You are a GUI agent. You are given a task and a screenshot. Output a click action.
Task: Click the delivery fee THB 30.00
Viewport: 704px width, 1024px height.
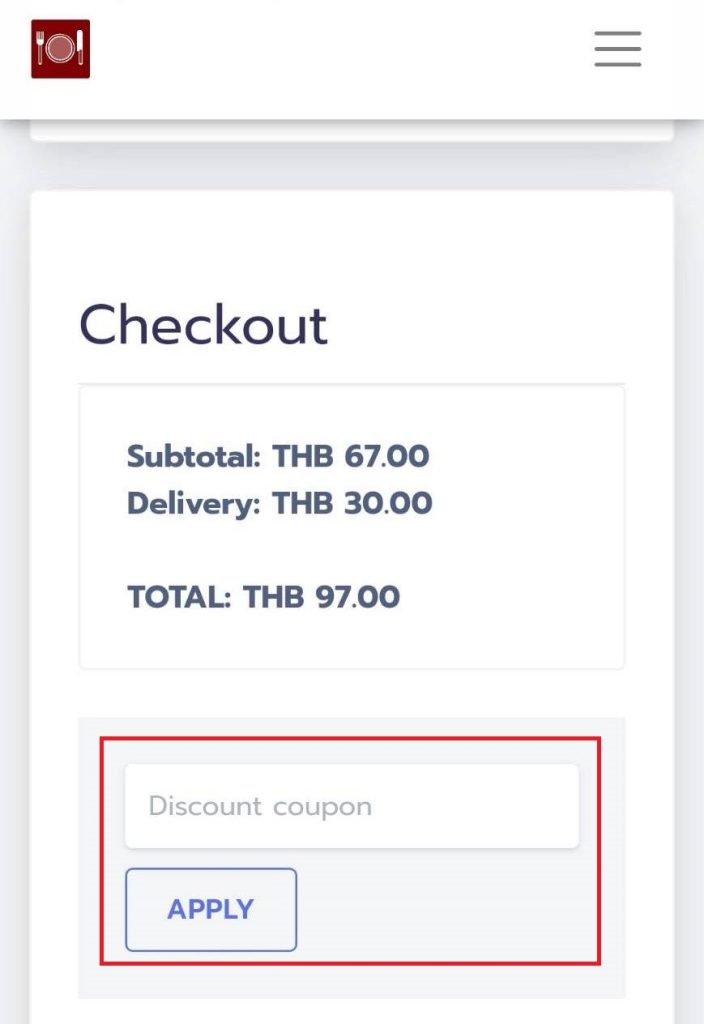tap(352, 504)
